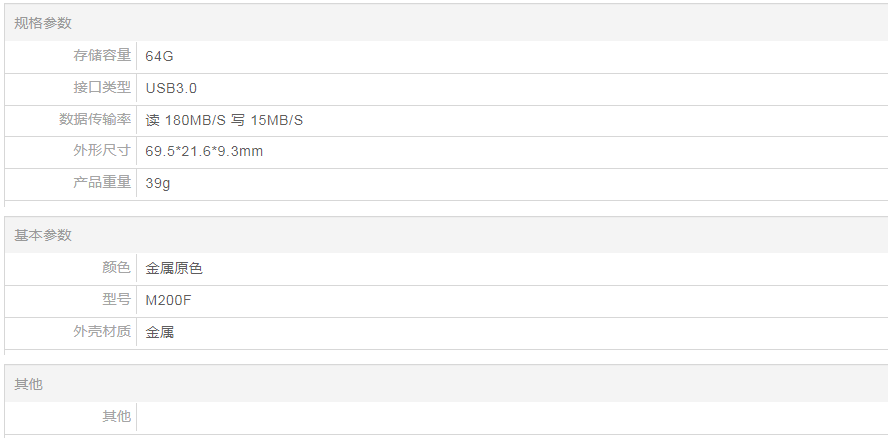The height and width of the screenshot is (438, 894).
Task: Click the 金属原色 color value
Action: click(174, 268)
